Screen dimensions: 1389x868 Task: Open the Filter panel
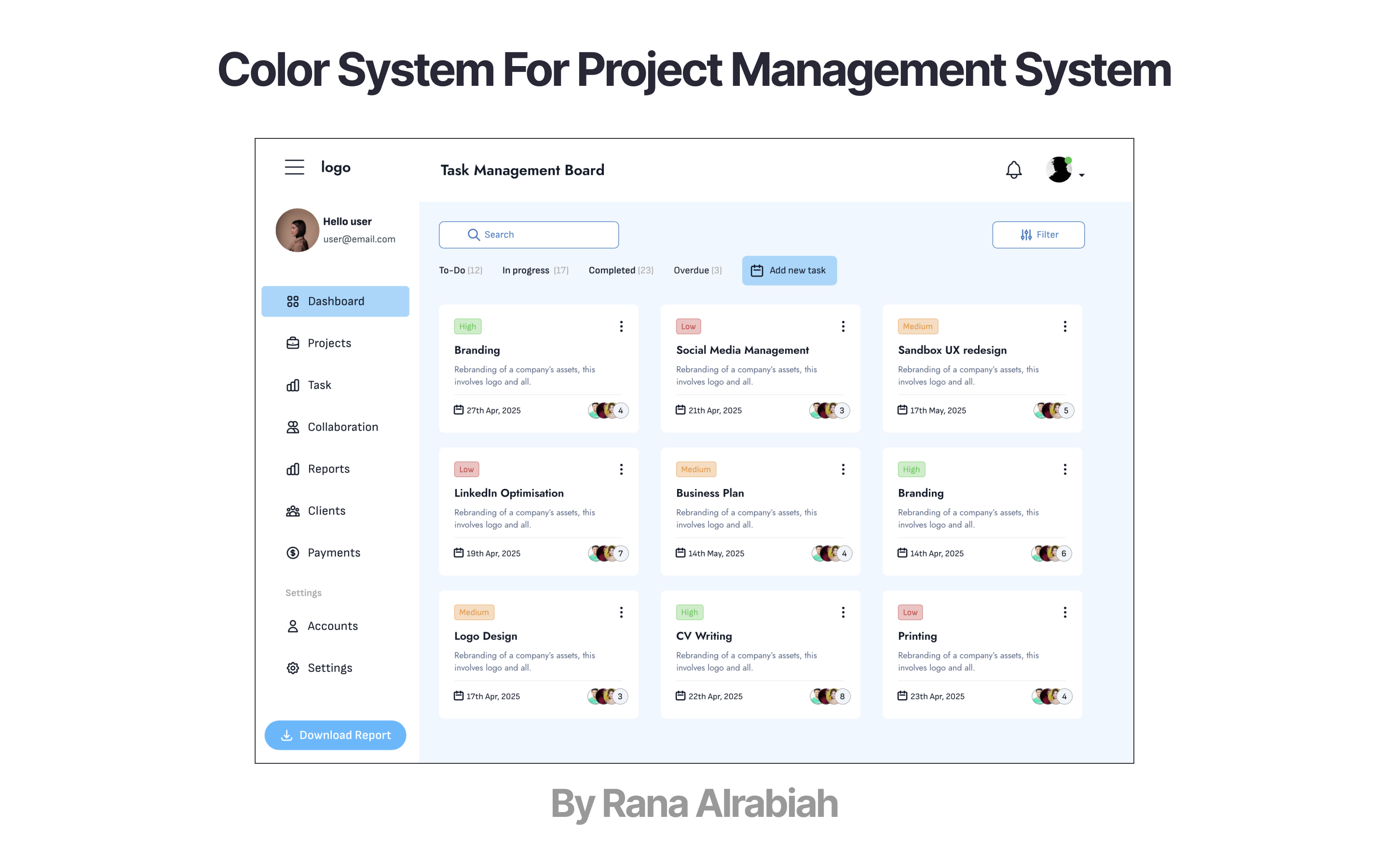tap(1038, 234)
